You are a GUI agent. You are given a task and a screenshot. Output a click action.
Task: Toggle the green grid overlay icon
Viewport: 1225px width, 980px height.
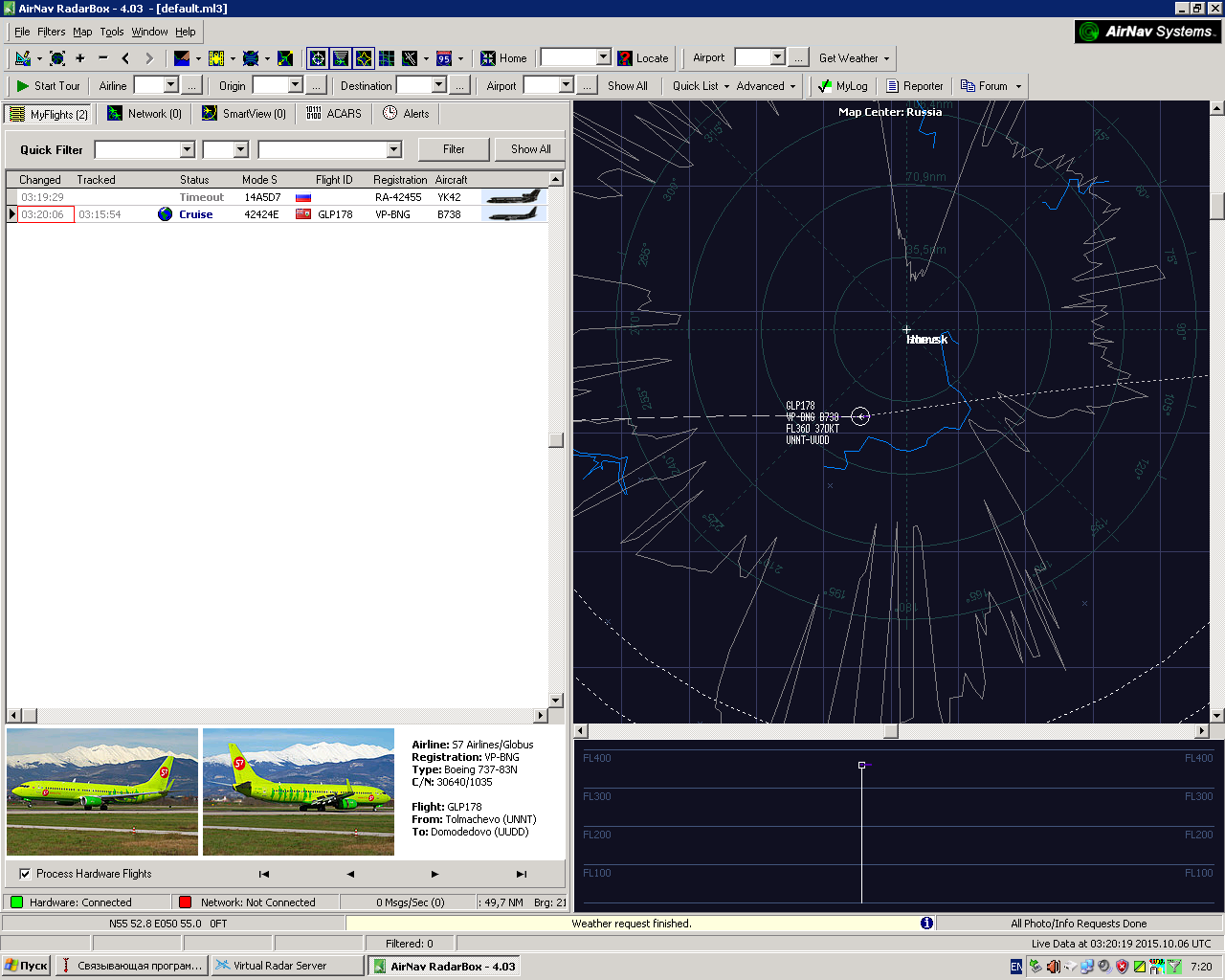click(387, 58)
